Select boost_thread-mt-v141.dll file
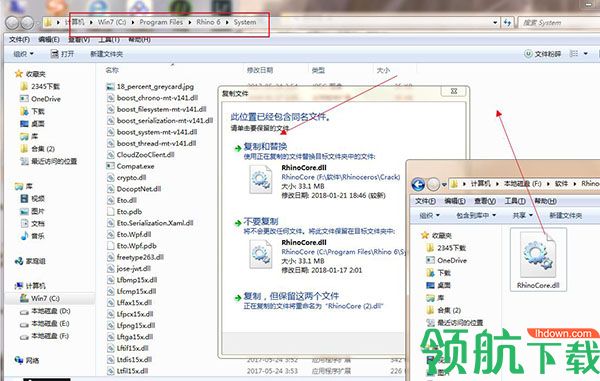The height and width of the screenshot is (381, 600). click(x=152, y=143)
